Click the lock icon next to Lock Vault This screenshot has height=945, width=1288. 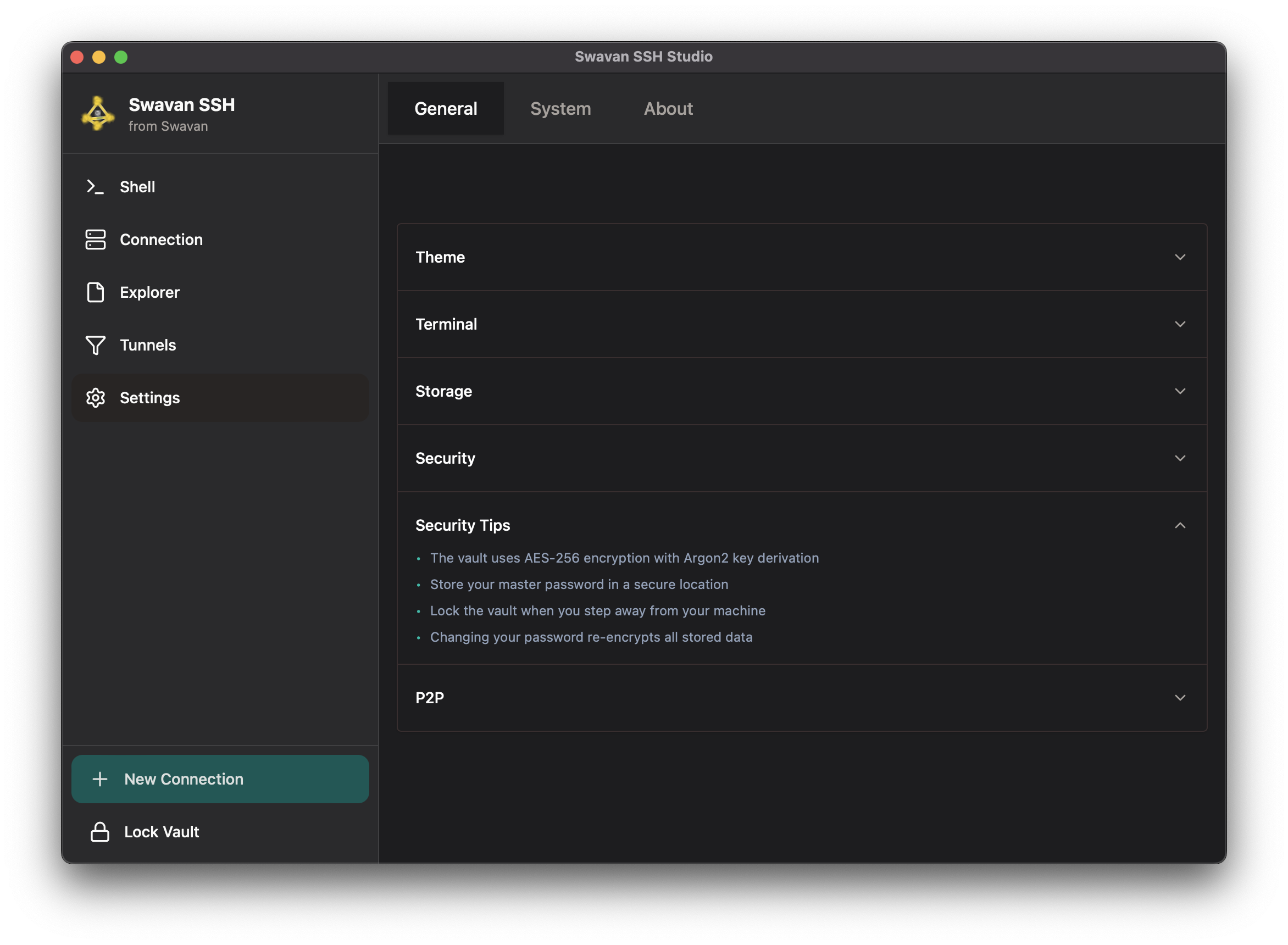coord(100,832)
